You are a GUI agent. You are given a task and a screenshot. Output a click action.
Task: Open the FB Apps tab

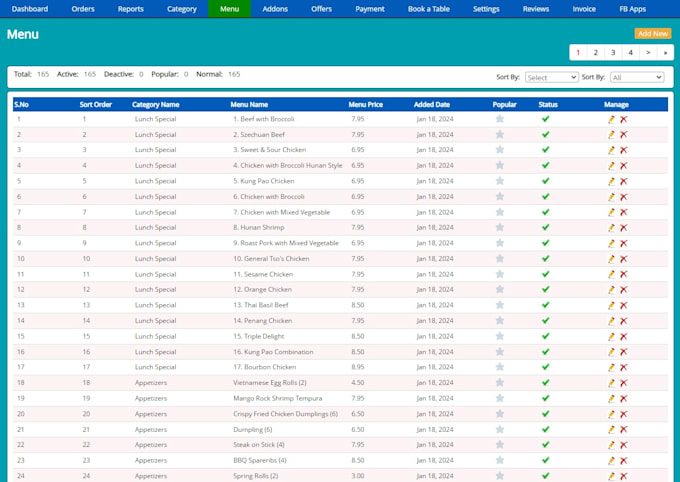[632, 9]
